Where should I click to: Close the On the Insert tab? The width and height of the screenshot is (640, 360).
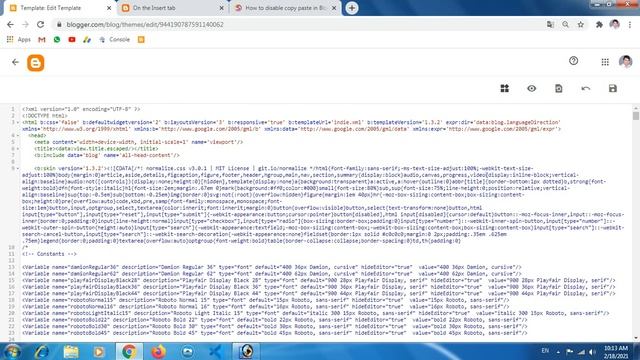coord(222,8)
